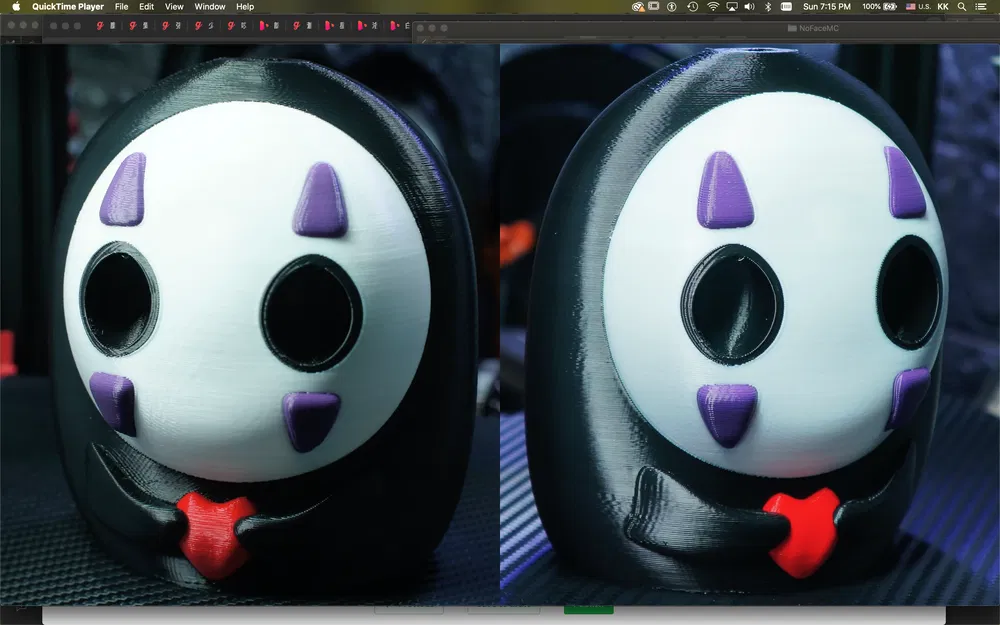
Task: Click the keyboard battery status icon
Action: point(785,7)
